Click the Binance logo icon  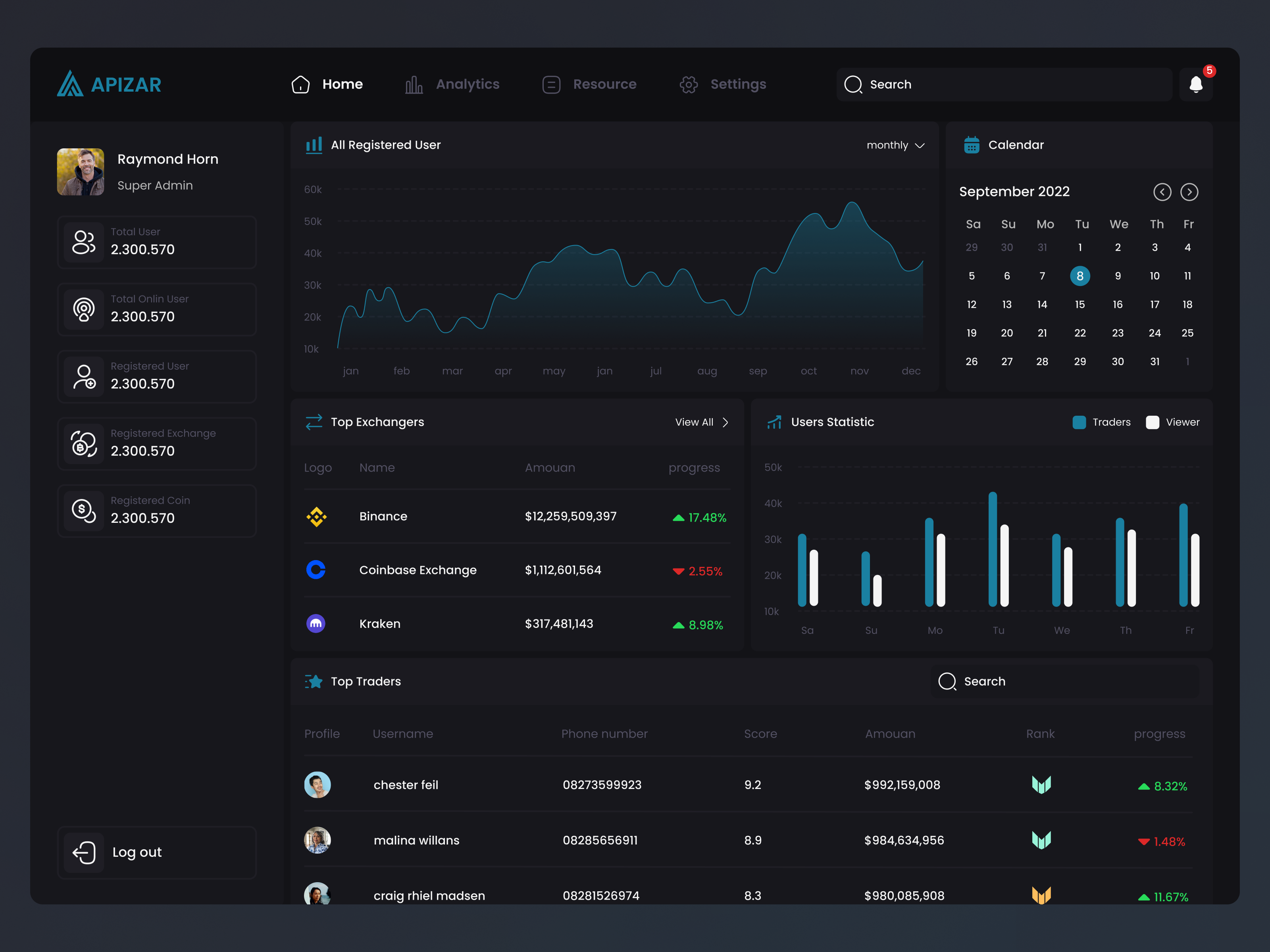coord(316,517)
